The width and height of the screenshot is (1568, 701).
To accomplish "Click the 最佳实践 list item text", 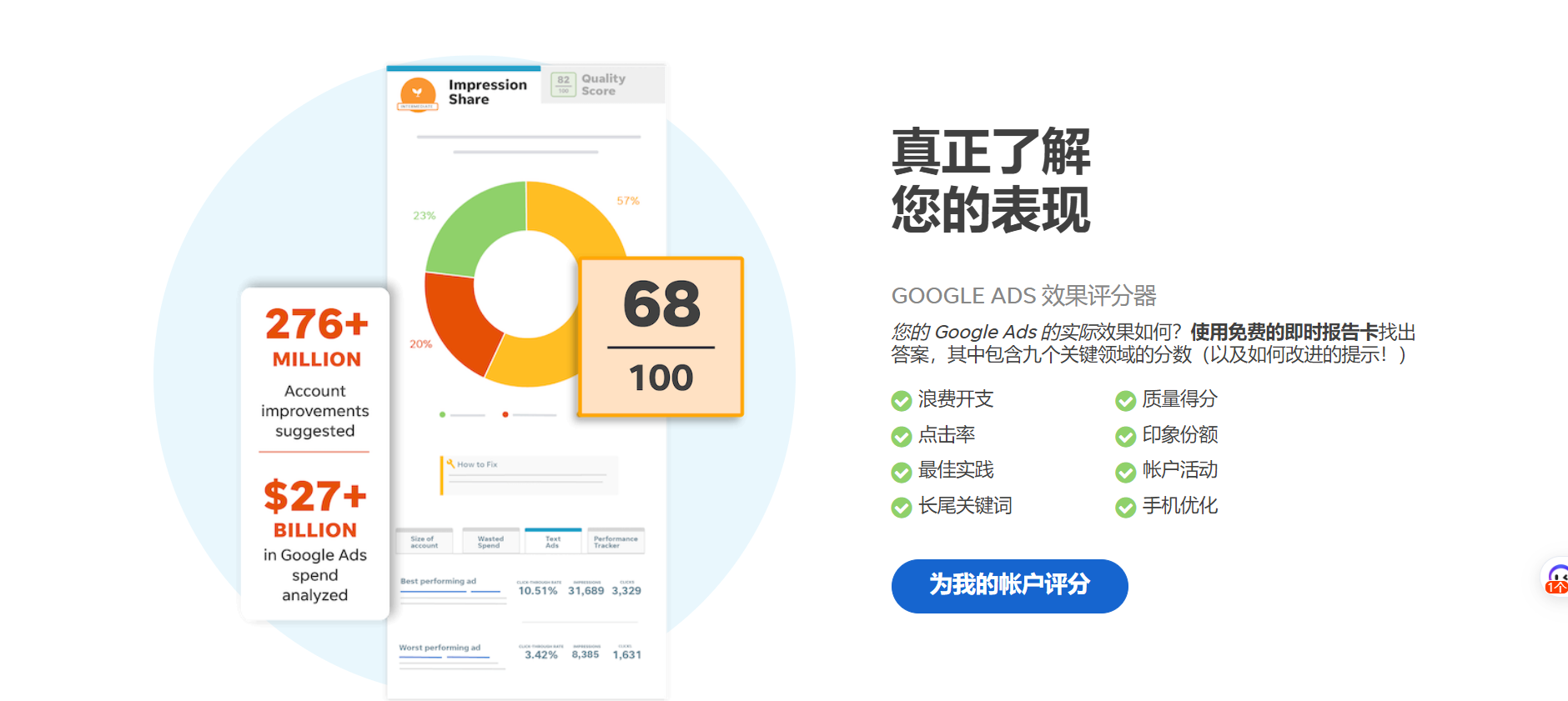I will tap(956, 470).
